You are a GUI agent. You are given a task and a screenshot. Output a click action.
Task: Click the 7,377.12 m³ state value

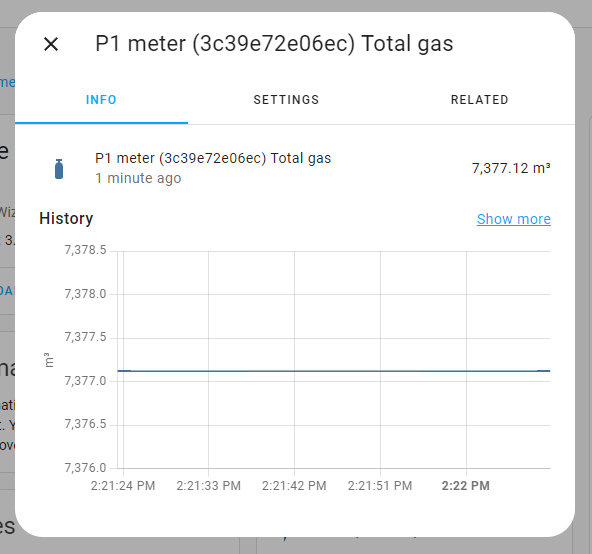click(x=511, y=168)
